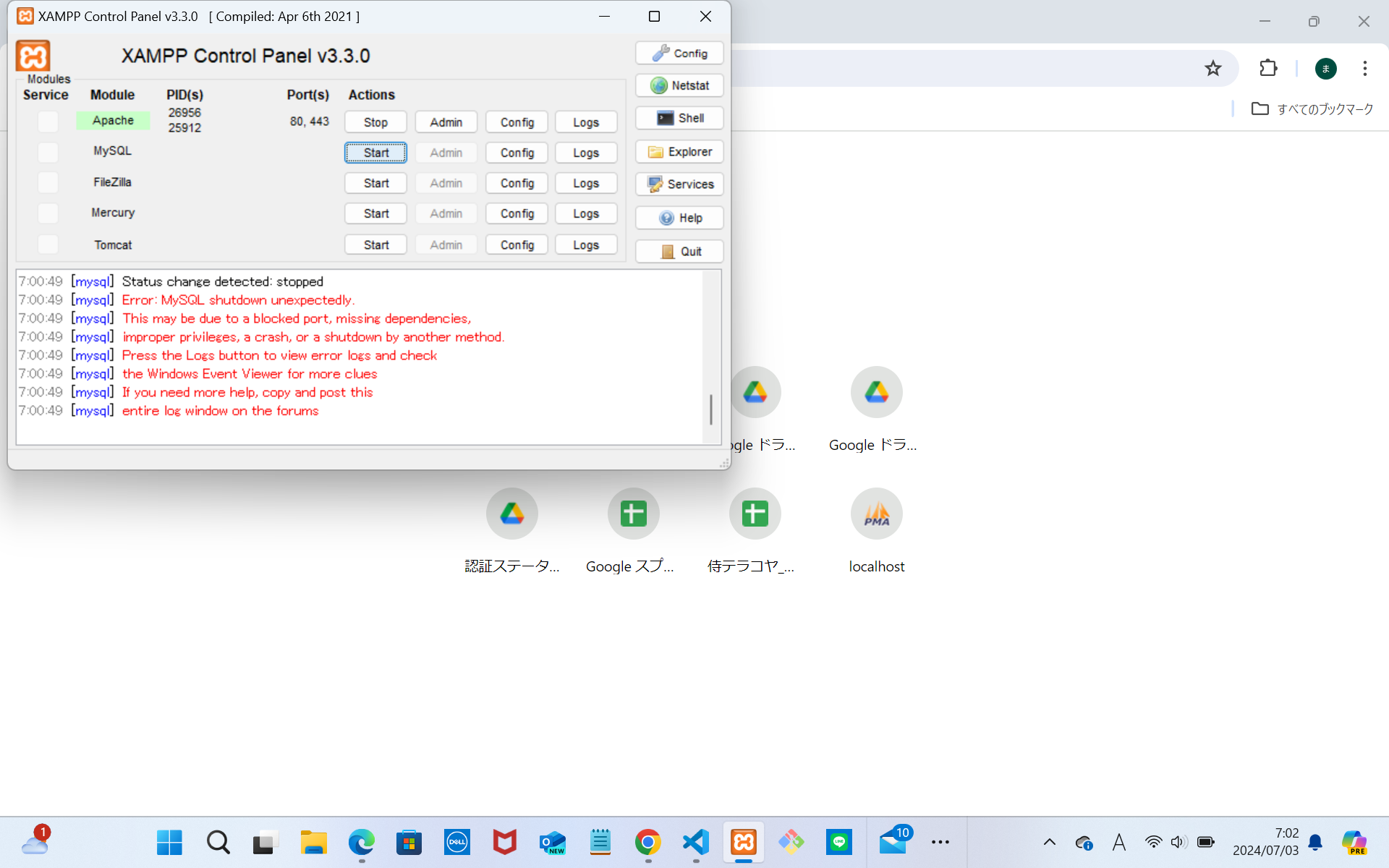Start the MySQL module
This screenshot has height=868, width=1389.
coord(375,153)
